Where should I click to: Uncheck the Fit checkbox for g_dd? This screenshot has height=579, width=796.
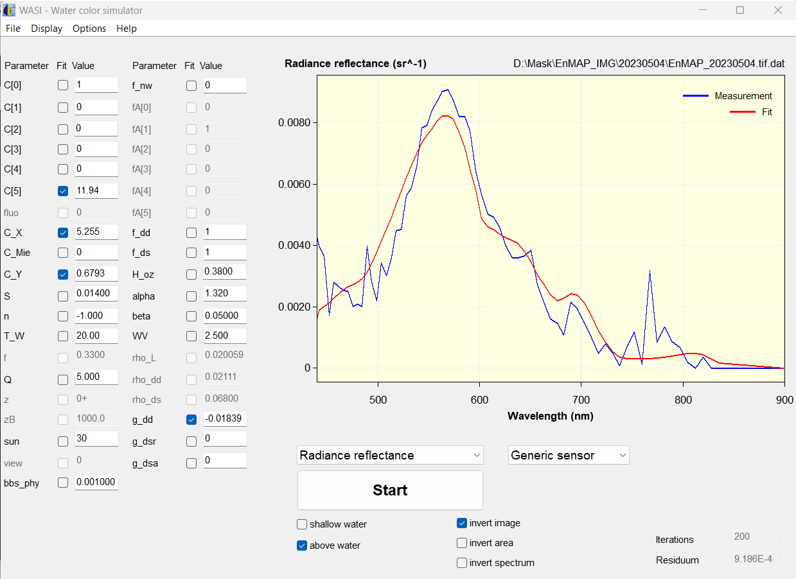191,420
